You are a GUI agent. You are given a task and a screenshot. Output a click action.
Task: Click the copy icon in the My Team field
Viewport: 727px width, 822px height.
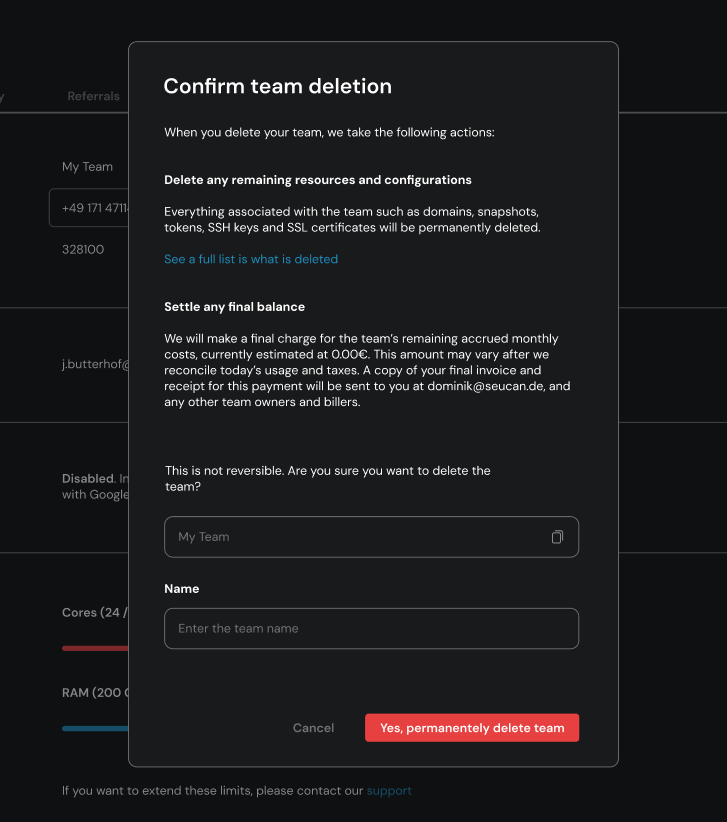[557, 537]
